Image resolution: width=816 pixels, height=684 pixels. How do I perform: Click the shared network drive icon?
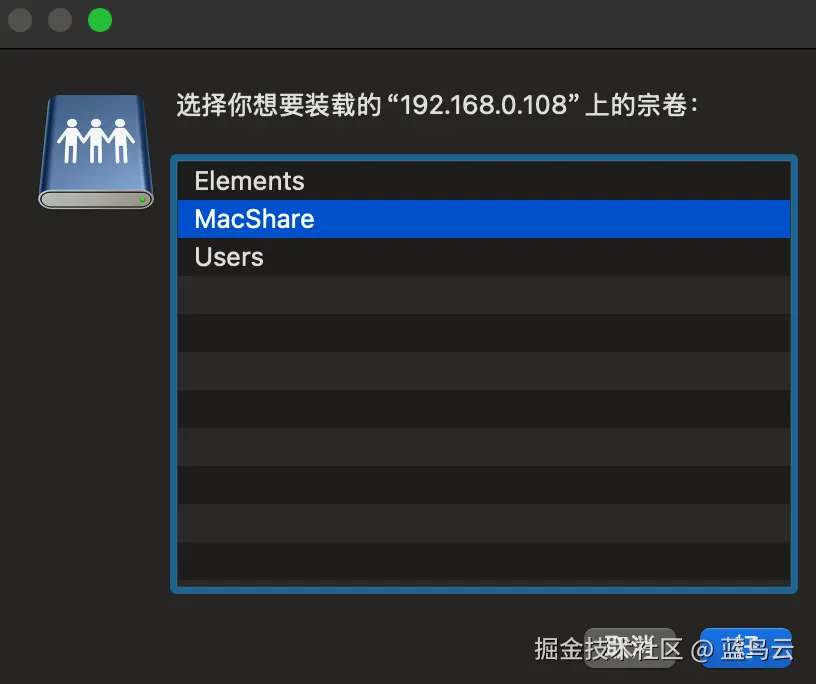95,150
